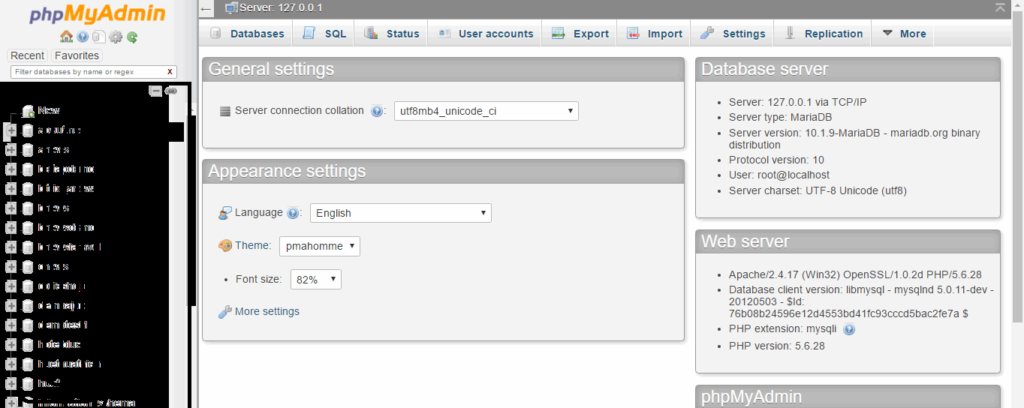Click Server: 127.0.0.1 via TCP/IP text

[798, 102]
